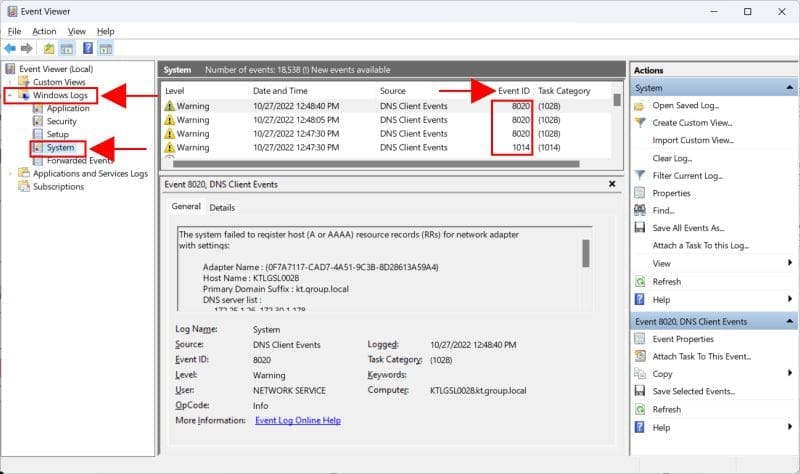The width and height of the screenshot is (800, 474).
Task: Toggle the Action pane using its toolbar button
Action: pyautogui.click(x=105, y=48)
